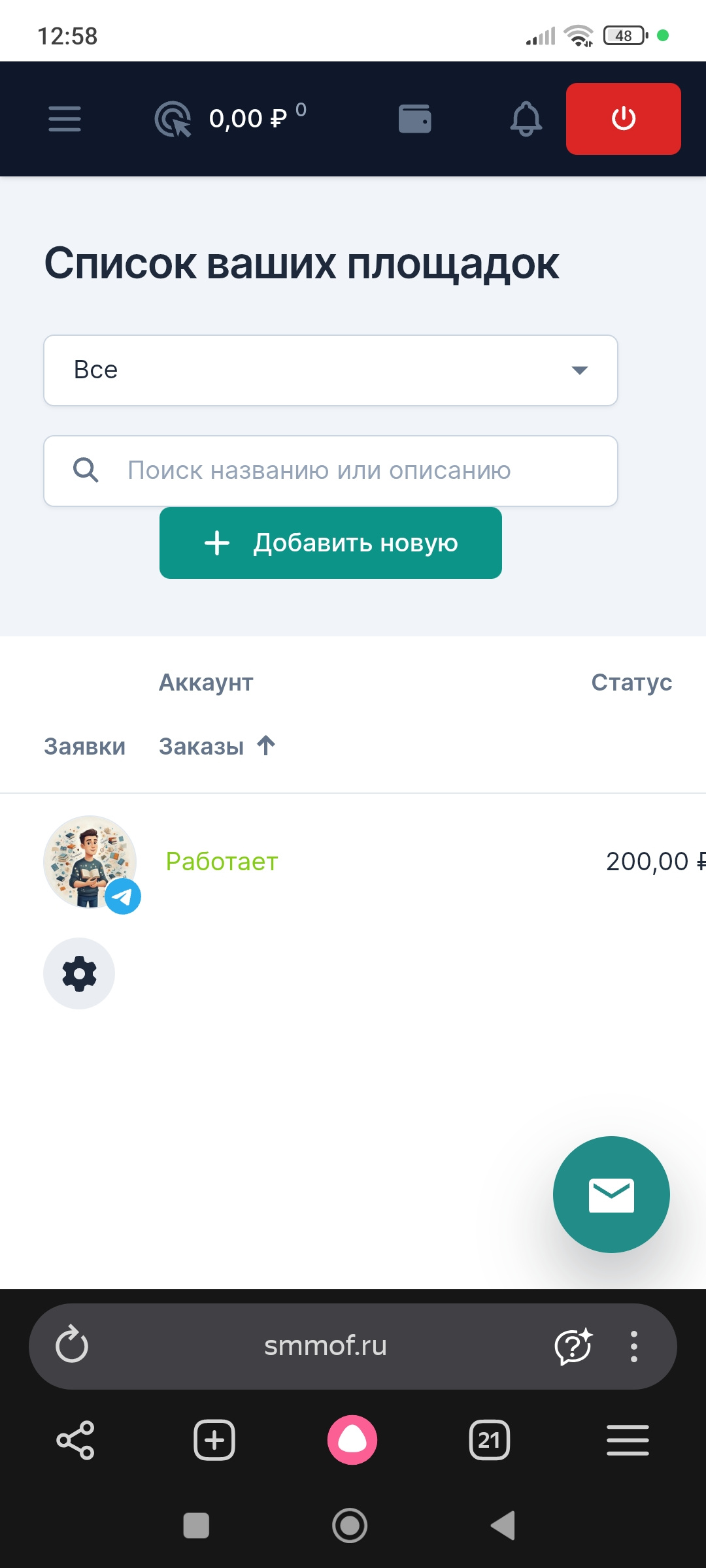Open browser three-dot options menu
706x1568 pixels.
tap(633, 1346)
